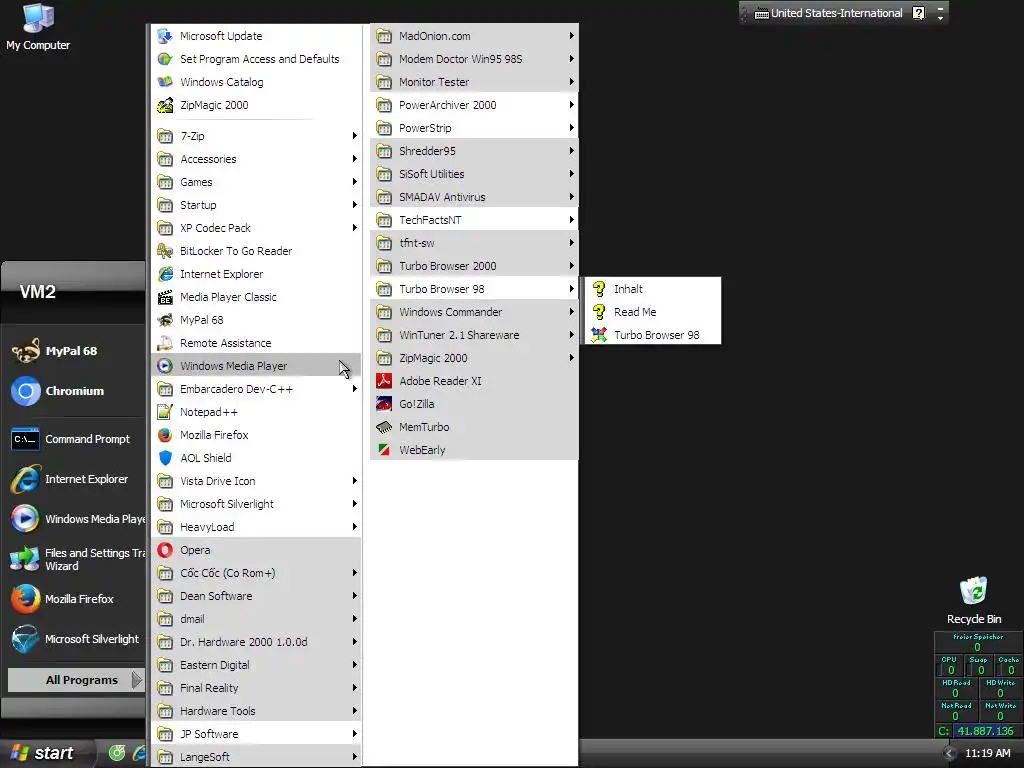Click the Files and Settings Transfer Wizard icon

click(25, 559)
